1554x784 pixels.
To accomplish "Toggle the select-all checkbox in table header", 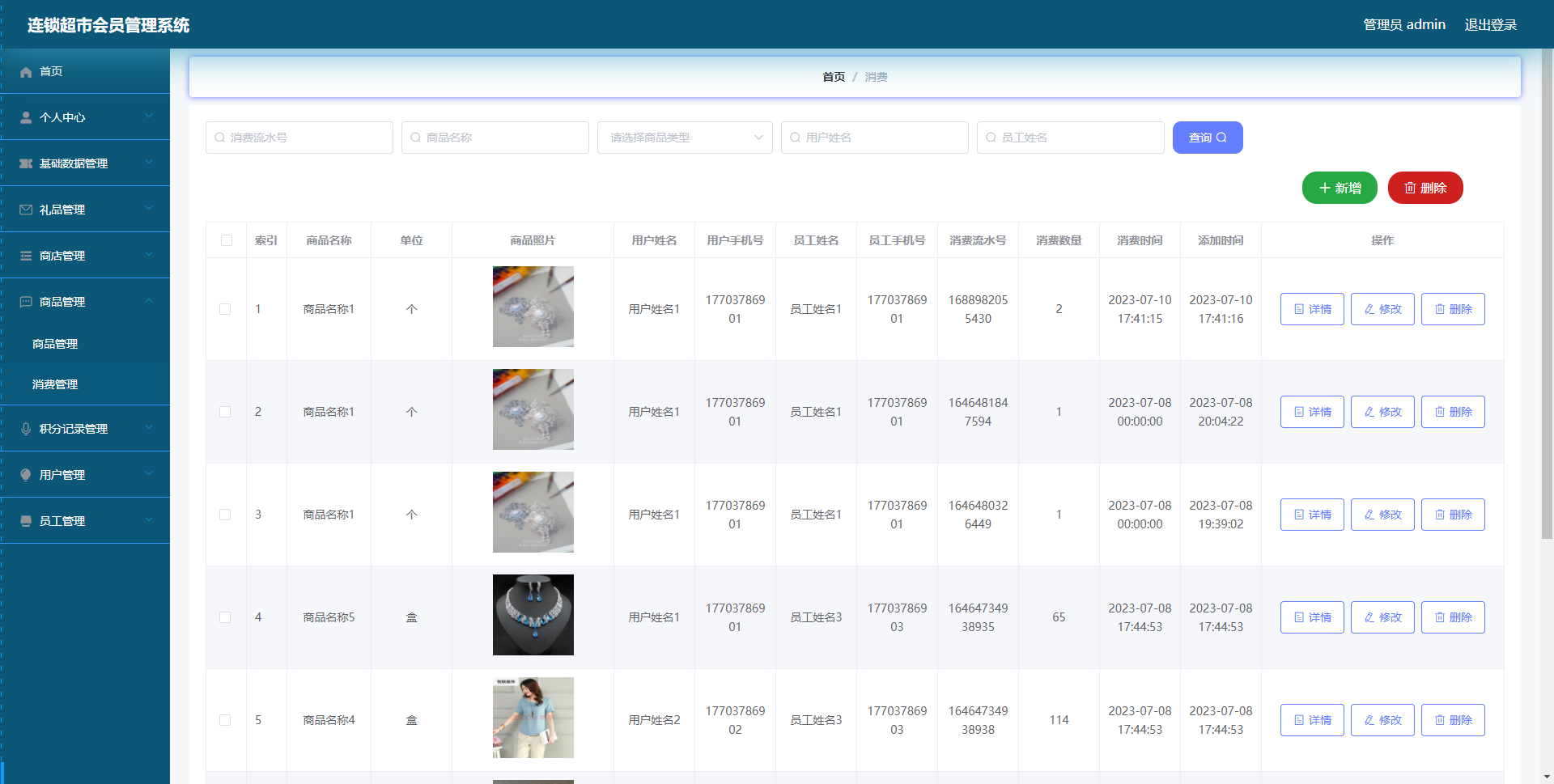I will pos(227,241).
